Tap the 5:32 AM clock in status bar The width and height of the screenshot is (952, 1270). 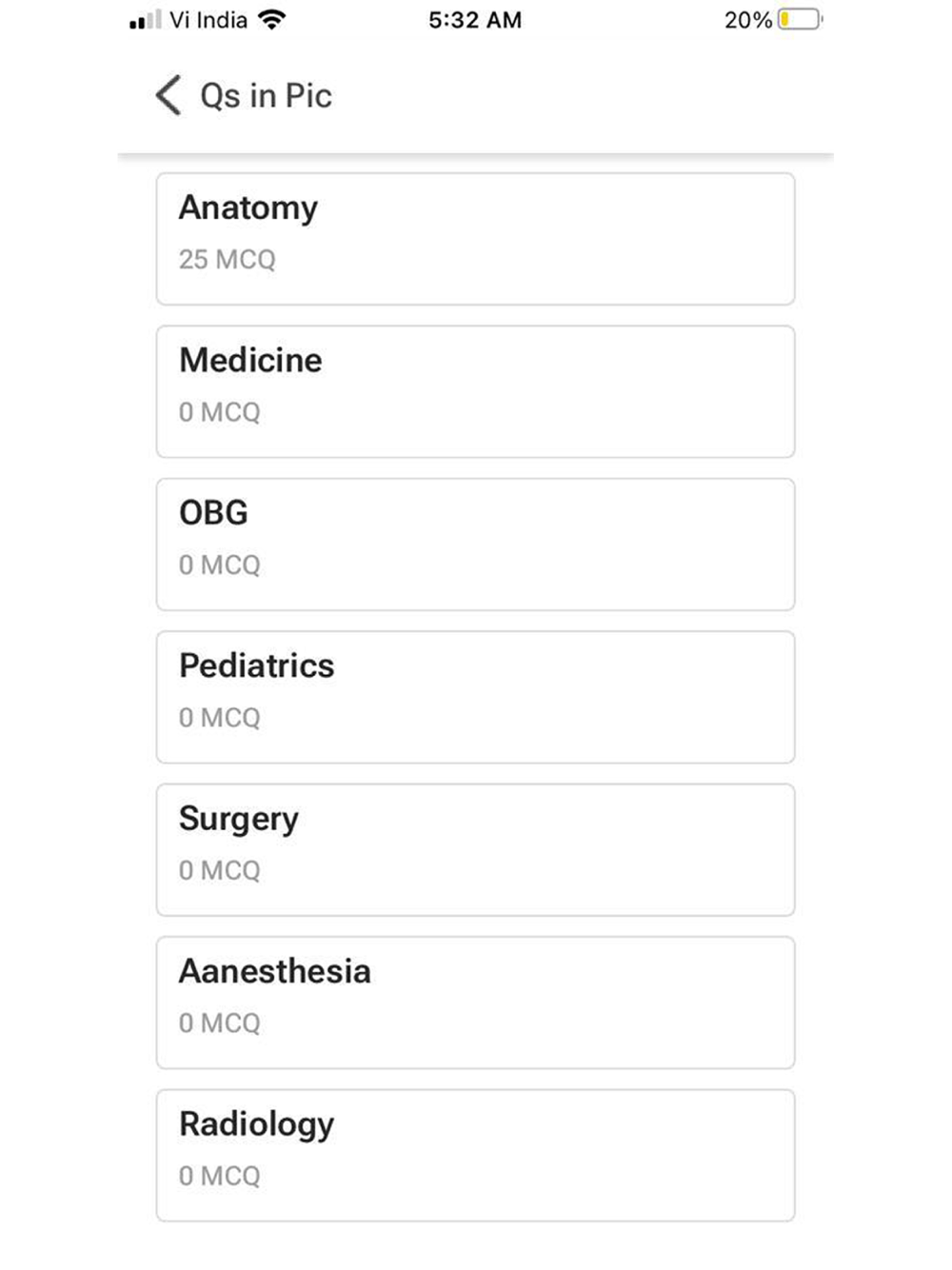[475, 20]
